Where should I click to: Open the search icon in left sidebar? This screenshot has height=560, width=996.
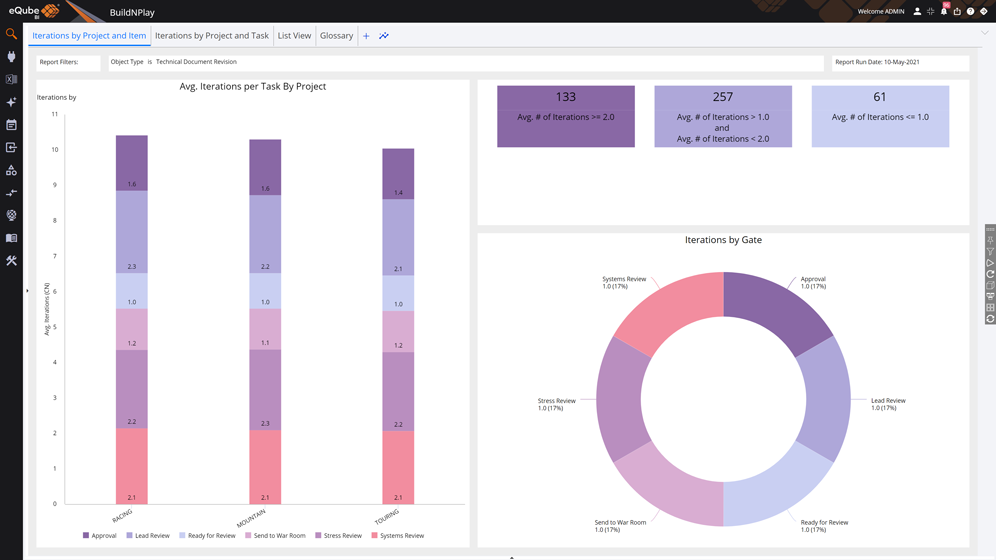(11, 34)
